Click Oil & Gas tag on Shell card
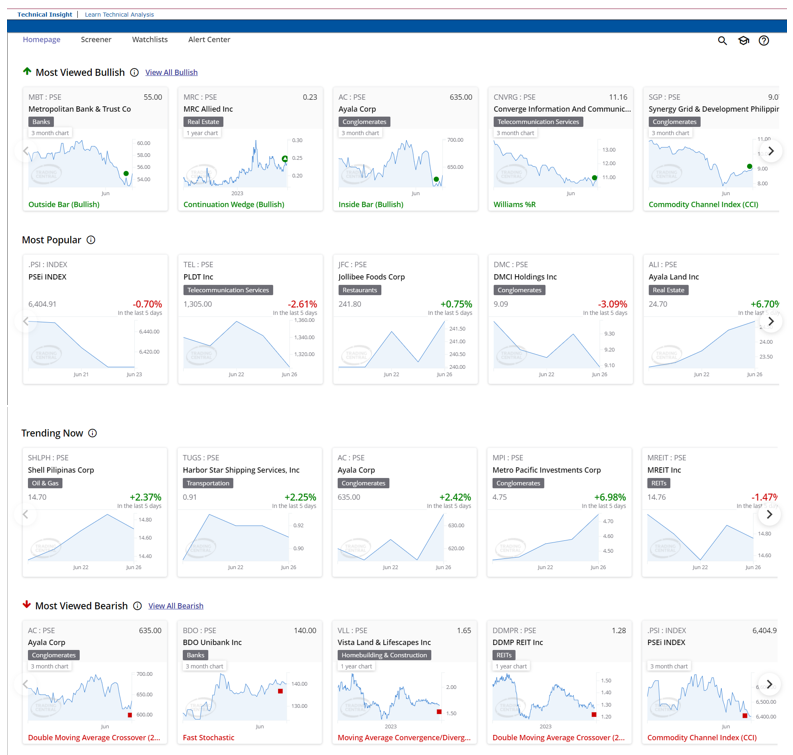The height and width of the screenshot is (755, 793). [x=45, y=483]
